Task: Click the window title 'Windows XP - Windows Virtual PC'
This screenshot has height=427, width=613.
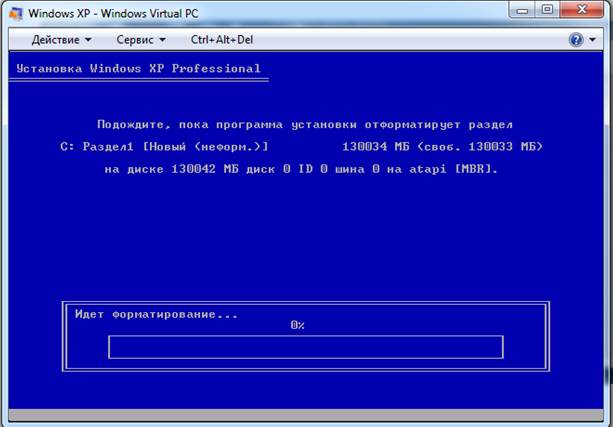Action: pos(113,13)
